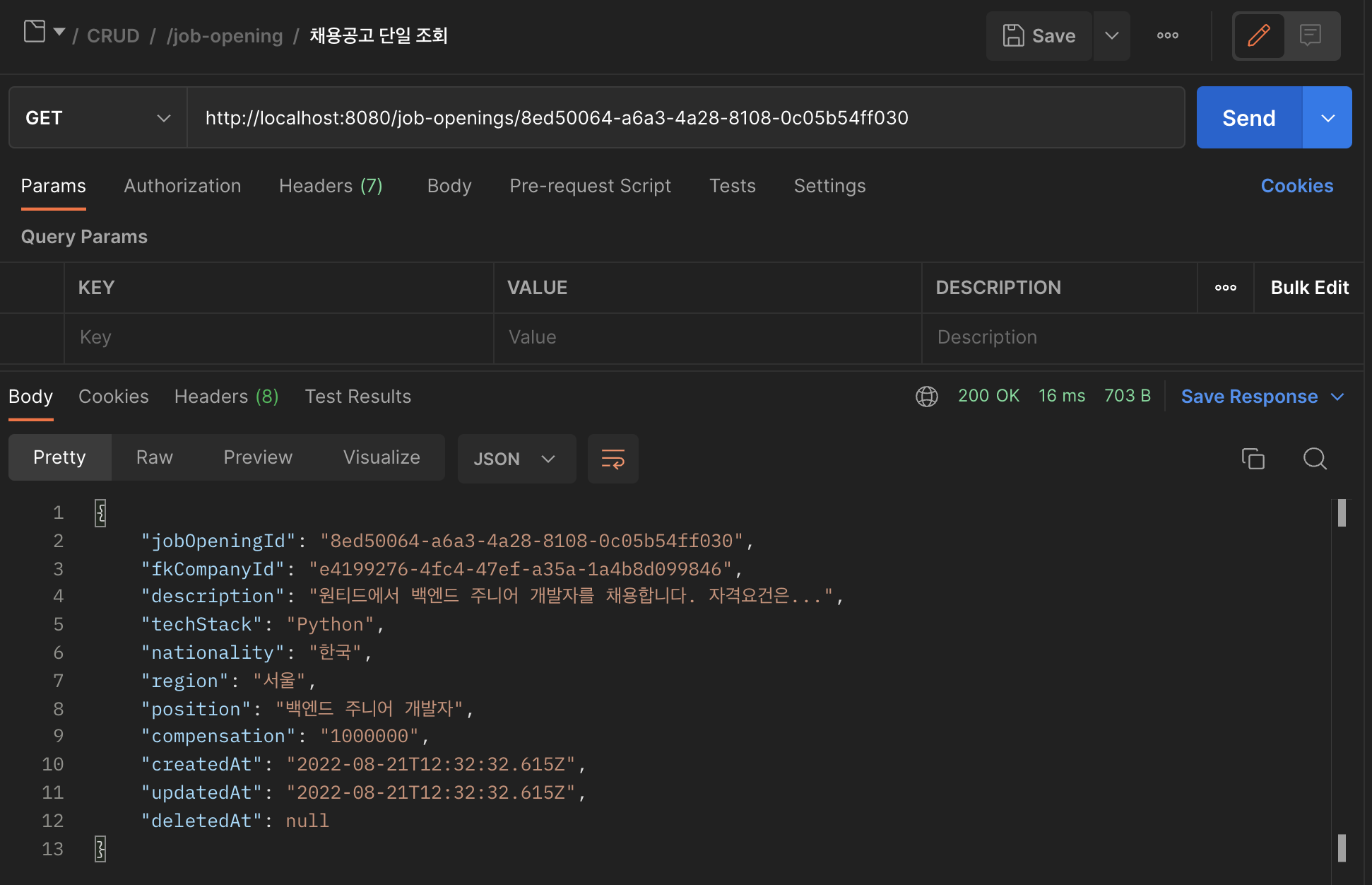Screen dimensions: 1372x885
Task: Send the request
Action: [x=1249, y=118]
